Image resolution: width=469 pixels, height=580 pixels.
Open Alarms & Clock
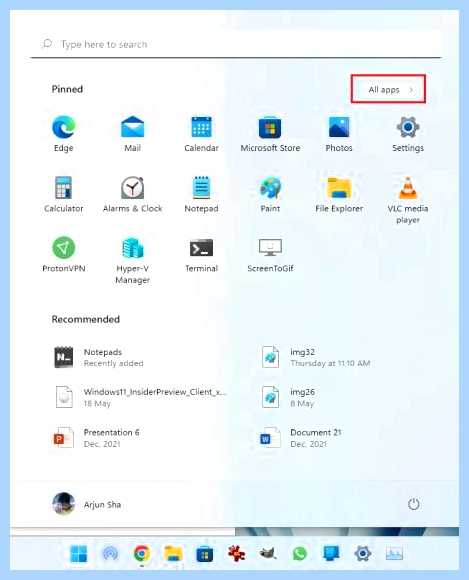(132, 194)
